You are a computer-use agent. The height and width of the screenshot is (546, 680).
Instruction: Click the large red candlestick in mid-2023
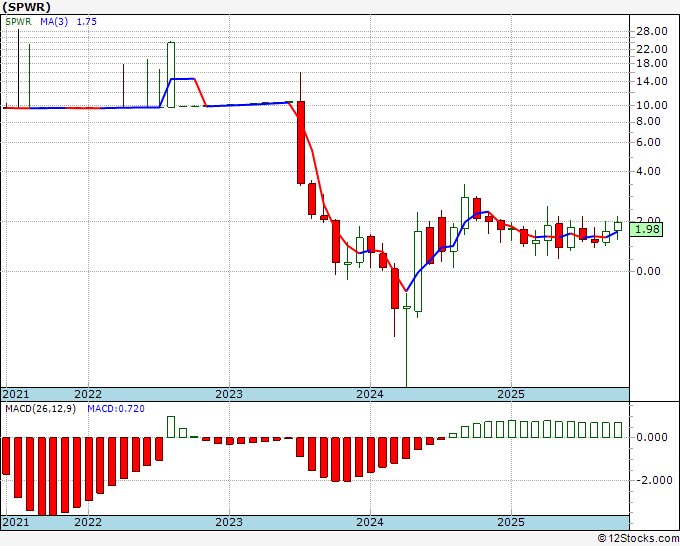(300, 141)
